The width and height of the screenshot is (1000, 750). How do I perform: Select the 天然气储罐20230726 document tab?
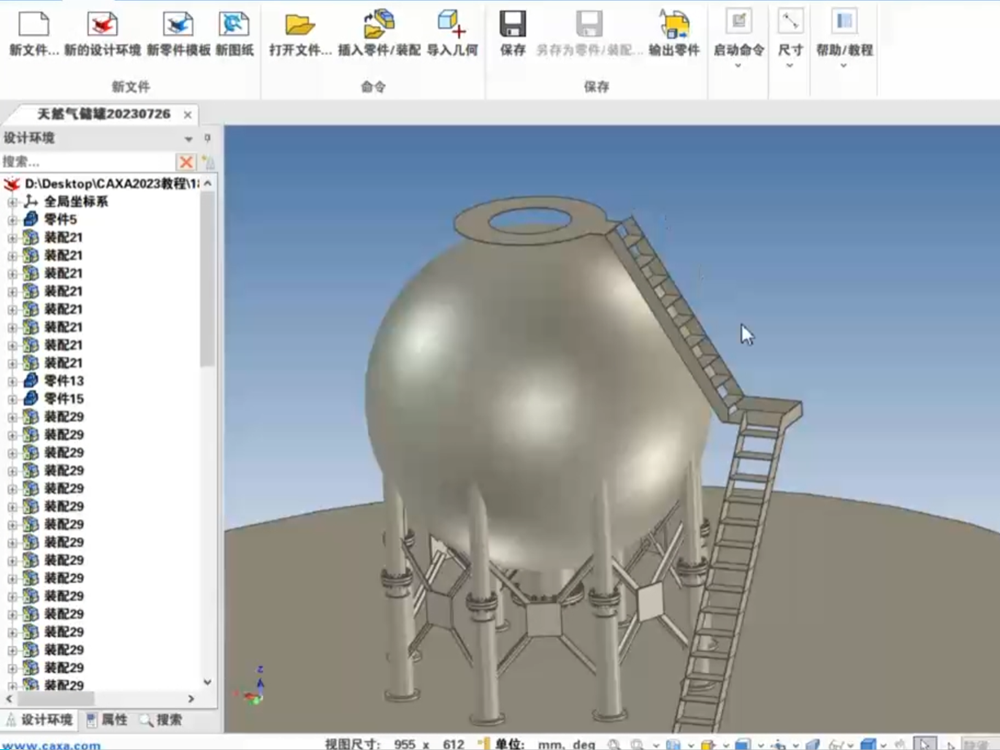pos(103,114)
